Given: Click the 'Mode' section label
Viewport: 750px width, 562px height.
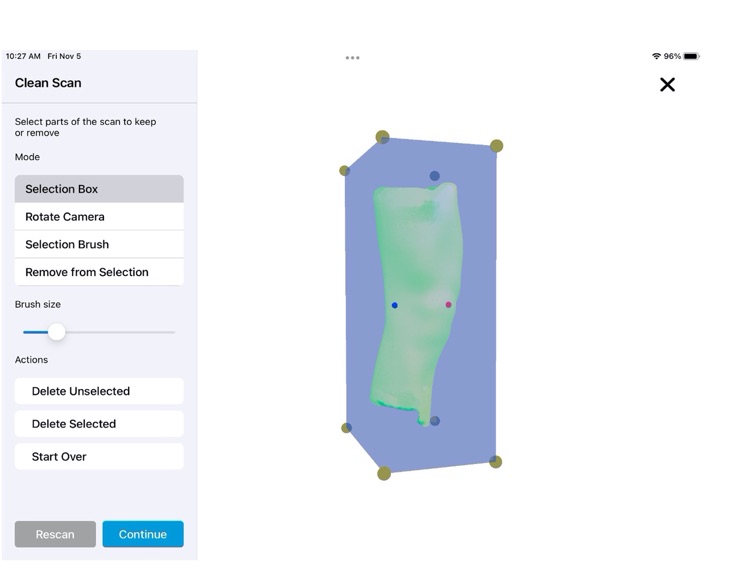Looking at the screenshot, I should (27, 157).
